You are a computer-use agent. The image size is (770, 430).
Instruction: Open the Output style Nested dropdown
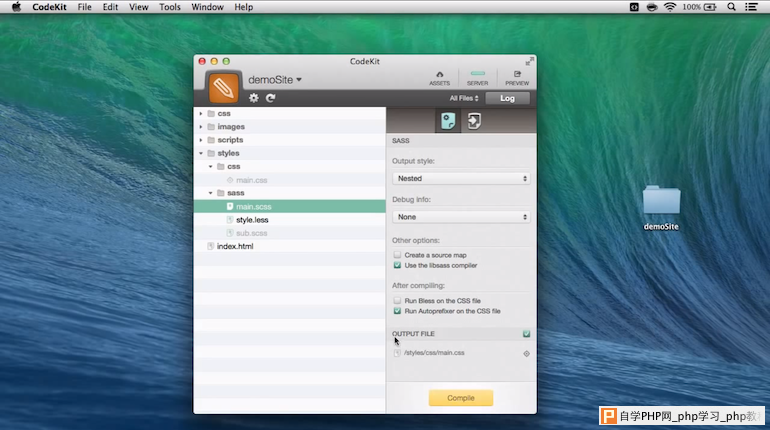coord(461,178)
